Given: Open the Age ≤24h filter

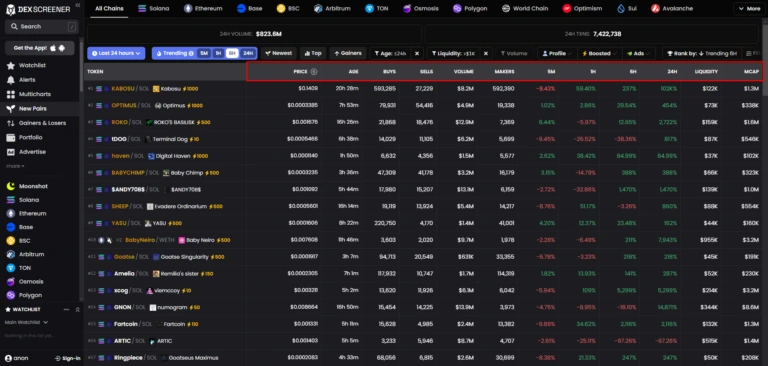Looking at the screenshot, I should 391,53.
